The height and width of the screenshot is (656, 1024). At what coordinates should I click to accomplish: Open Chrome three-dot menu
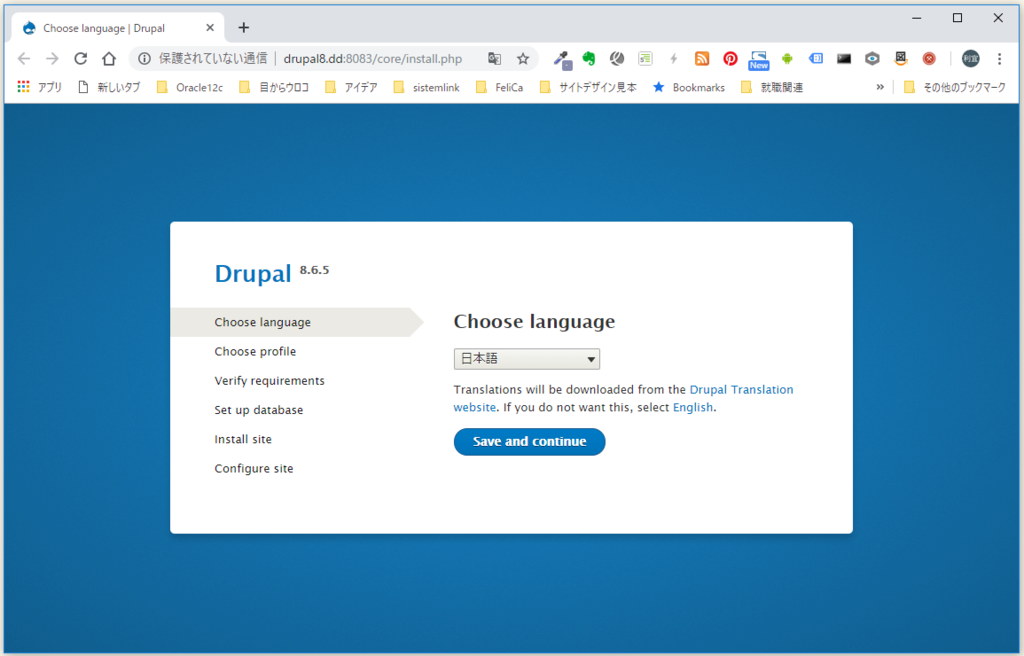(999, 59)
